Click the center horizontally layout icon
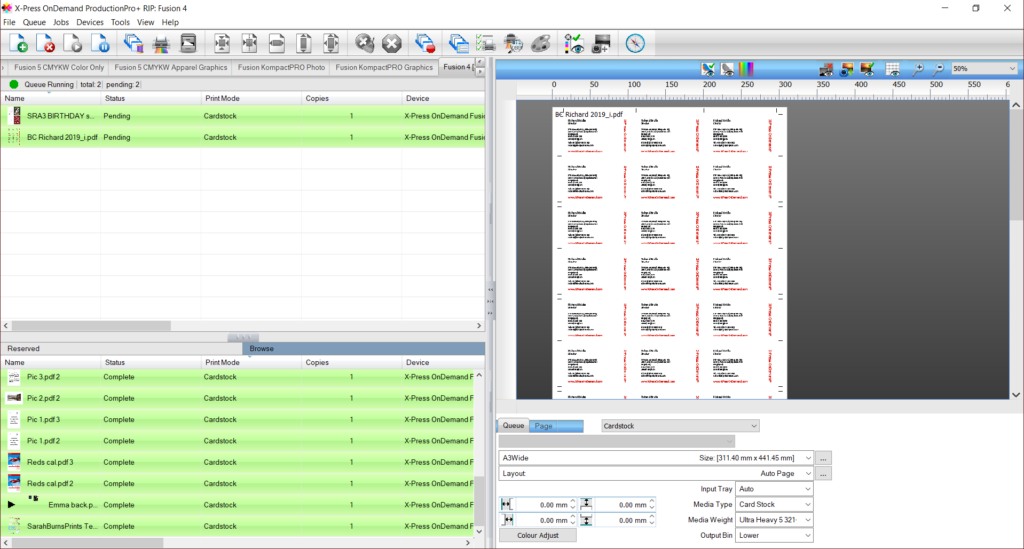This screenshot has height=549, width=1024. click(x=249, y=44)
